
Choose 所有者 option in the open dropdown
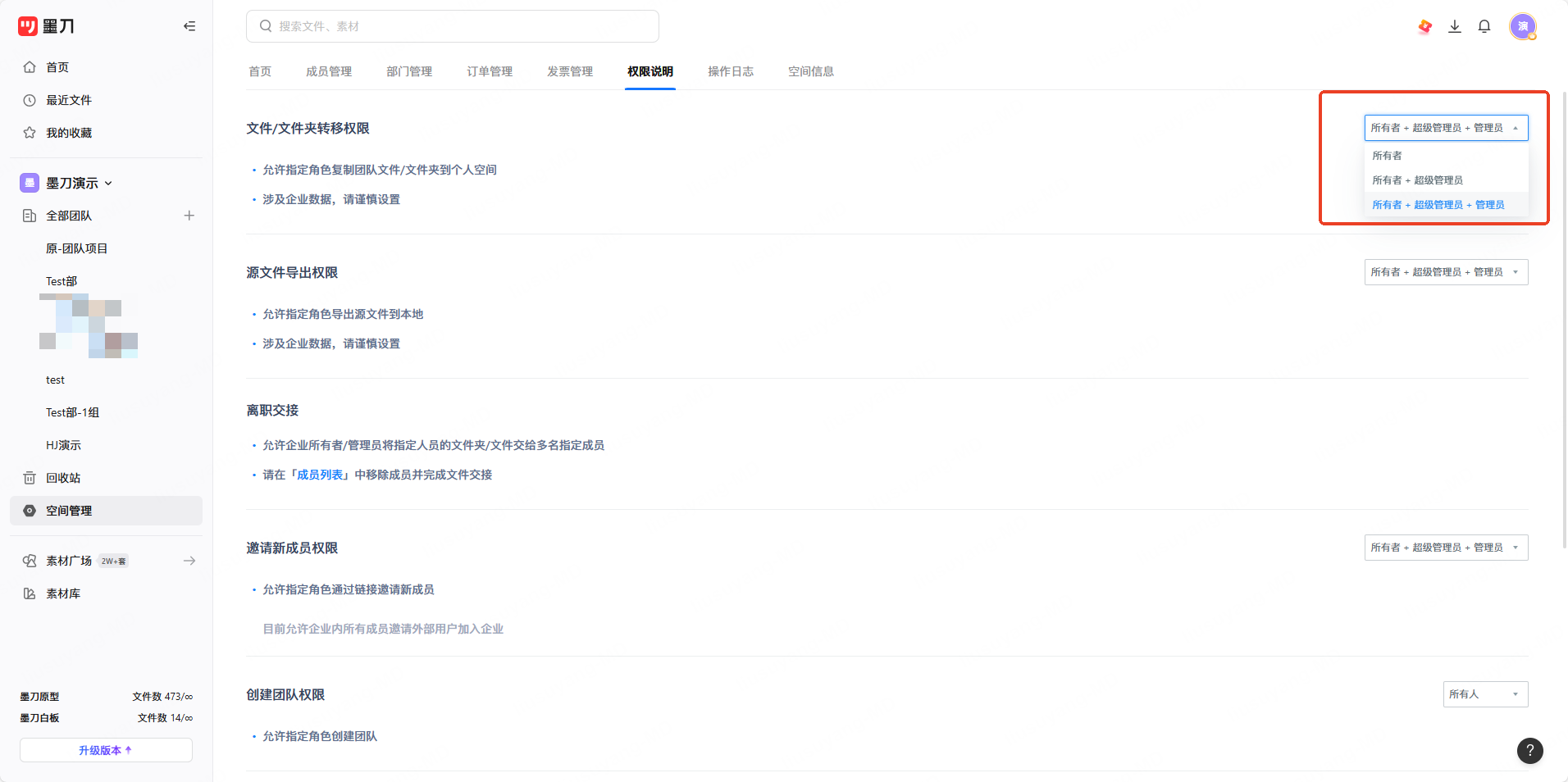click(x=1447, y=156)
